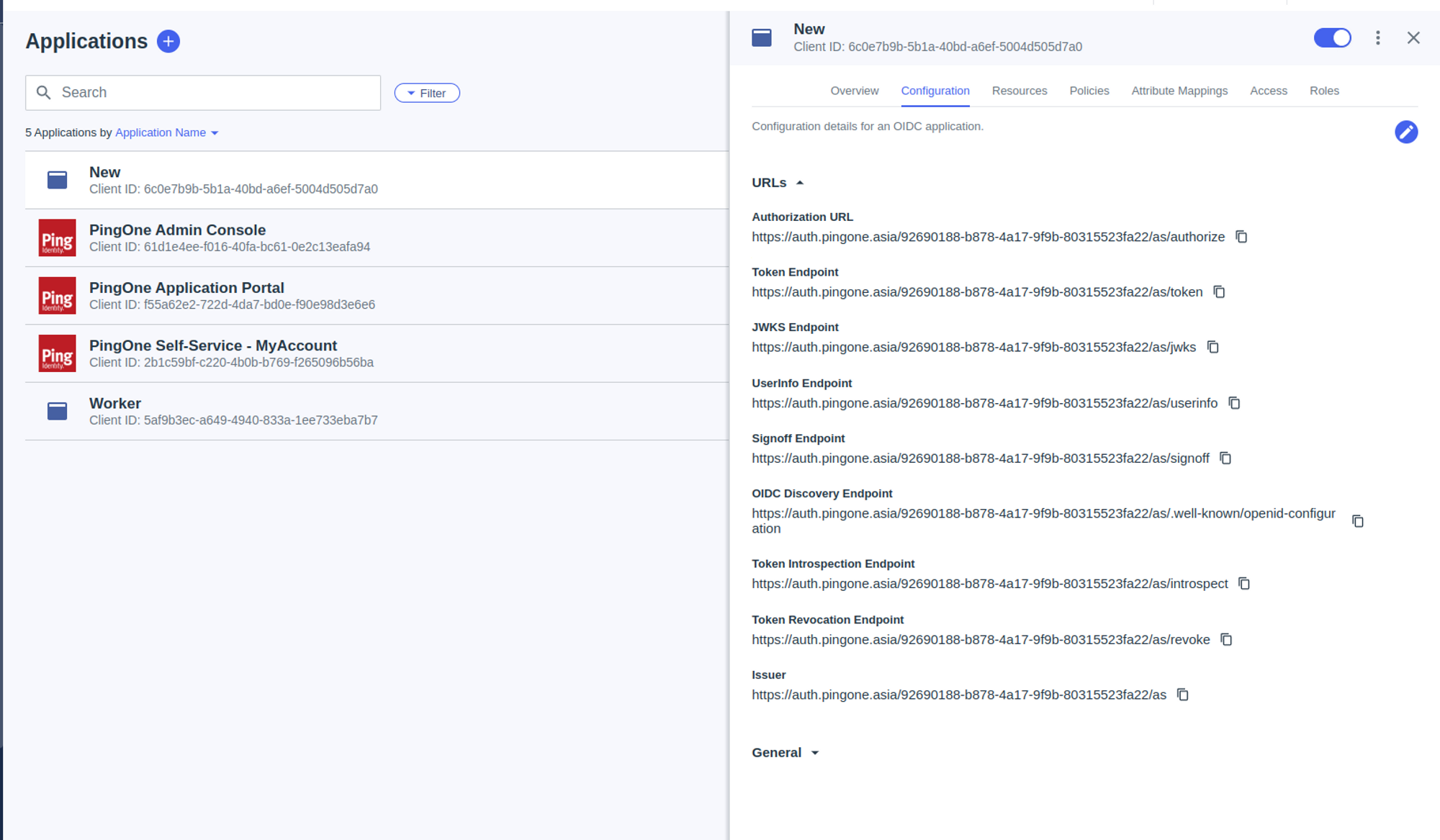
Task: Copy the JWKS Endpoint URL
Action: (x=1212, y=347)
